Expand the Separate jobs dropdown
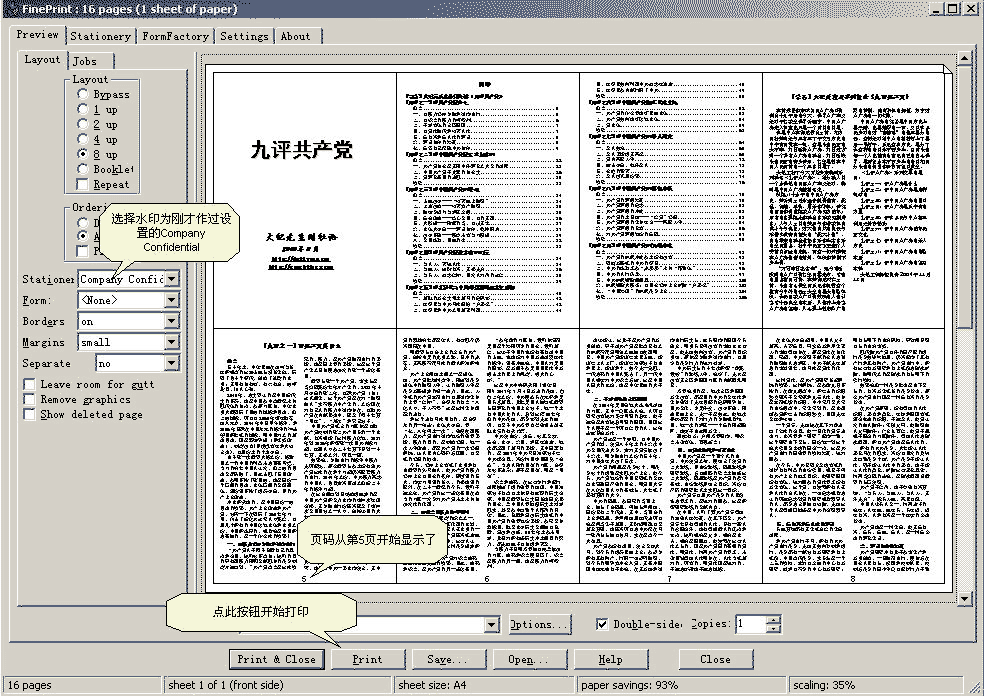 [171, 363]
